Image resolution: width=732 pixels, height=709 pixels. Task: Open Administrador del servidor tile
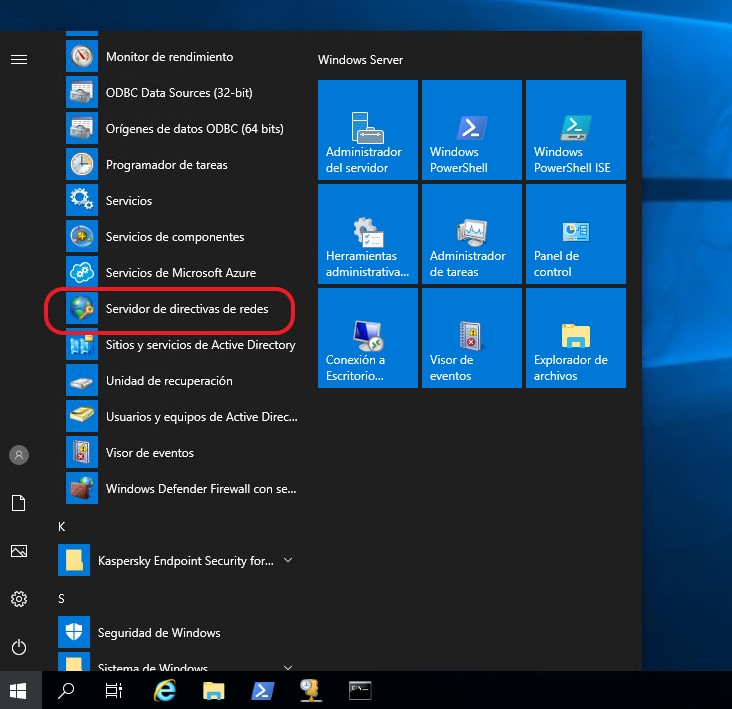click(368, 130)
